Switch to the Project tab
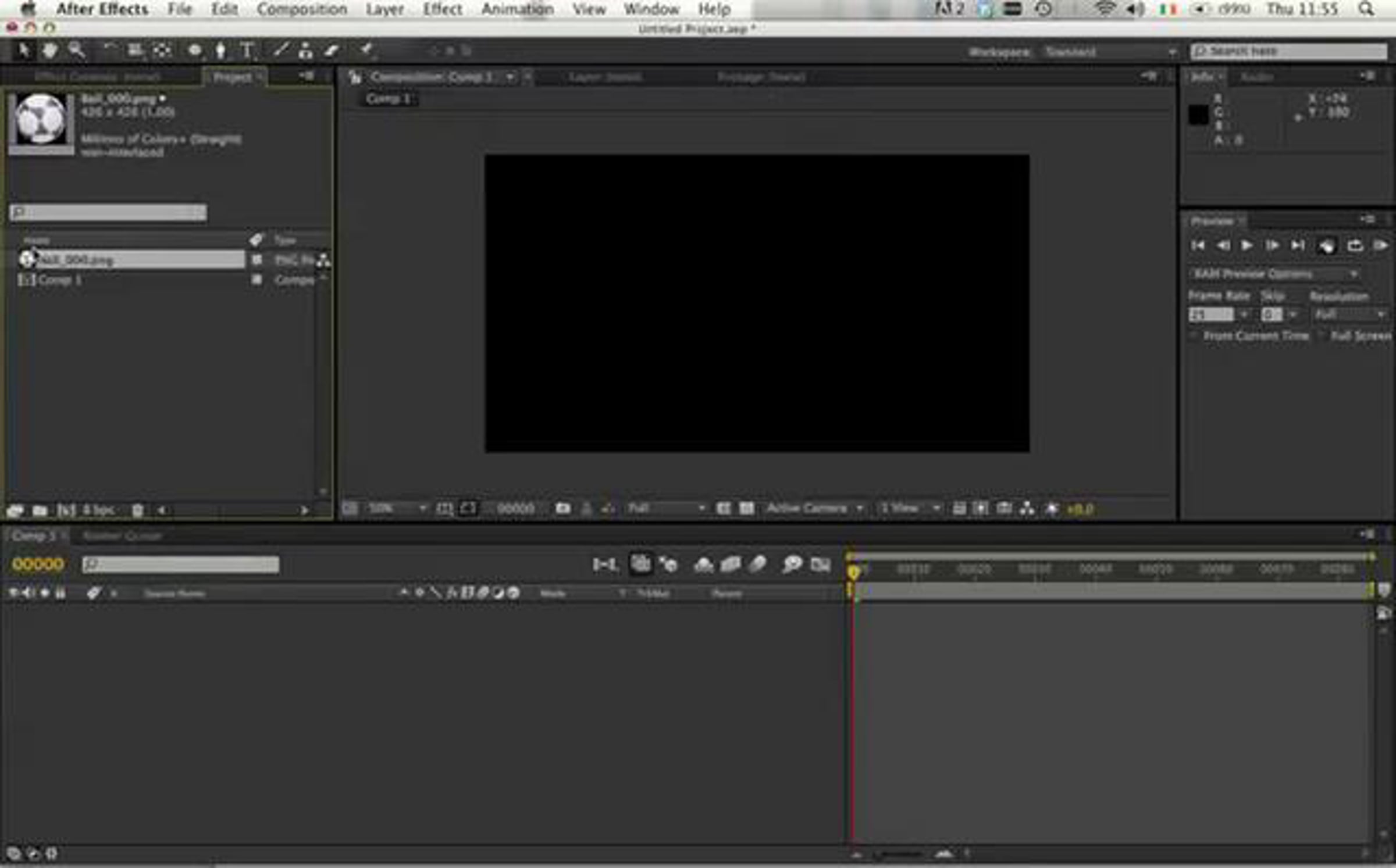Viewport: 1396px width, 868px height. tap(233, 77)
